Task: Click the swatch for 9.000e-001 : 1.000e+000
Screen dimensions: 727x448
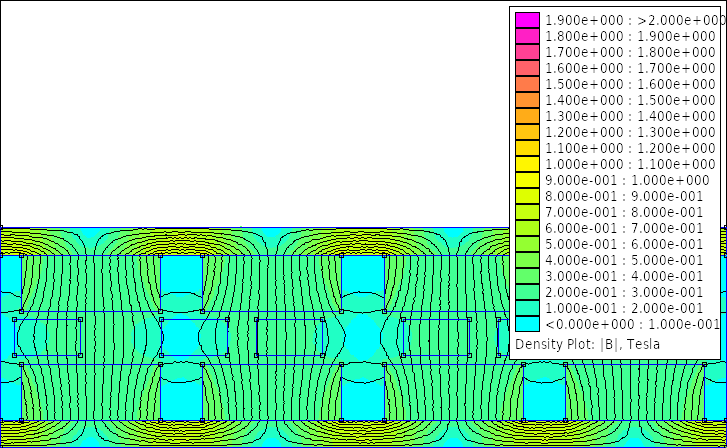Action: (x=527, y=180)
